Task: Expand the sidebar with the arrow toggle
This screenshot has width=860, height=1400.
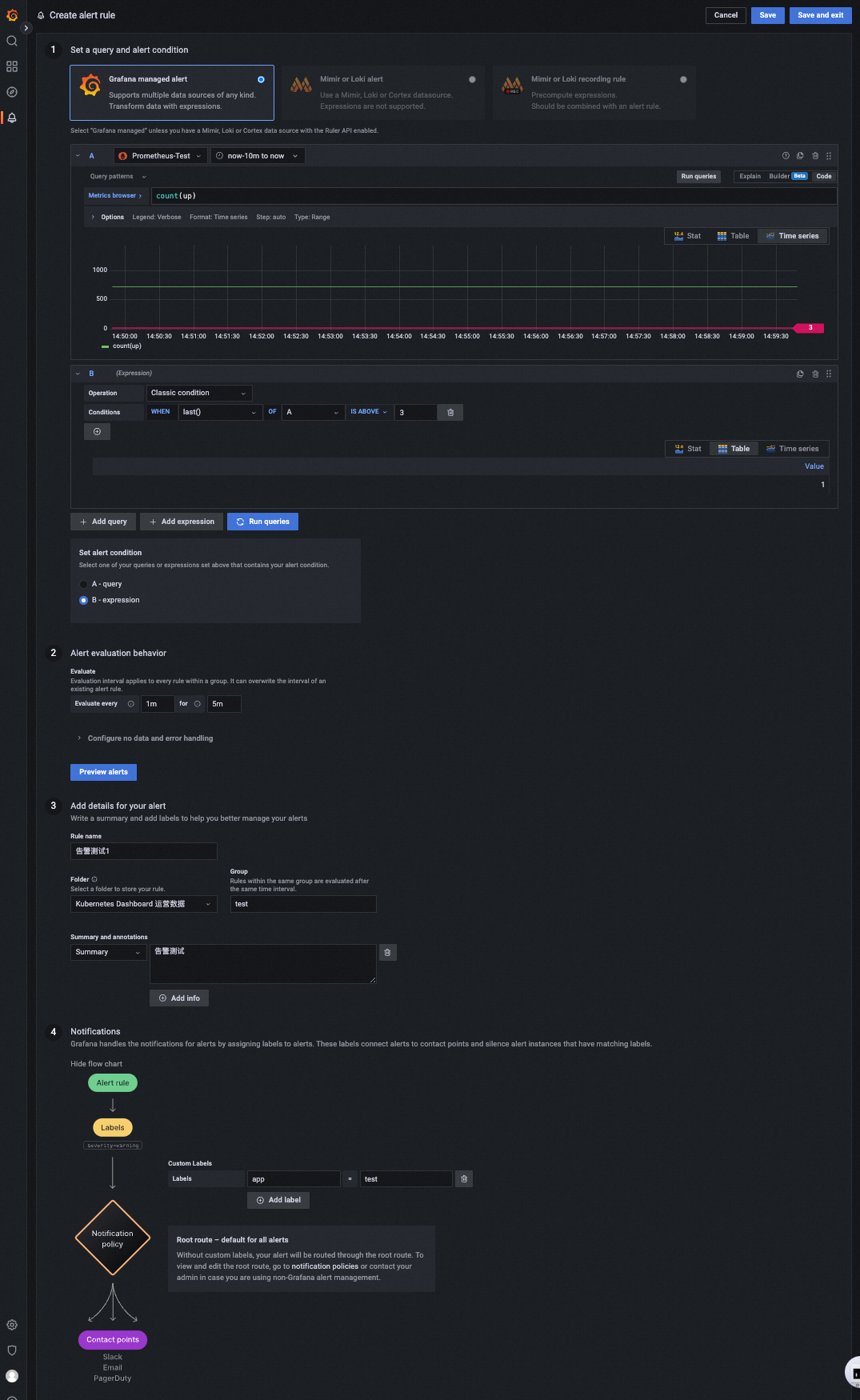Action: pyautogui.click(x=26, y=28)
